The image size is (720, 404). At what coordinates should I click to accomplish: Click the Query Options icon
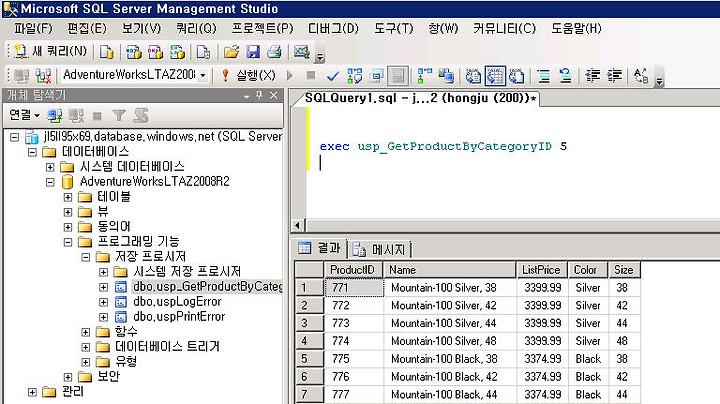pyautogui.click(x=377, y=76)
